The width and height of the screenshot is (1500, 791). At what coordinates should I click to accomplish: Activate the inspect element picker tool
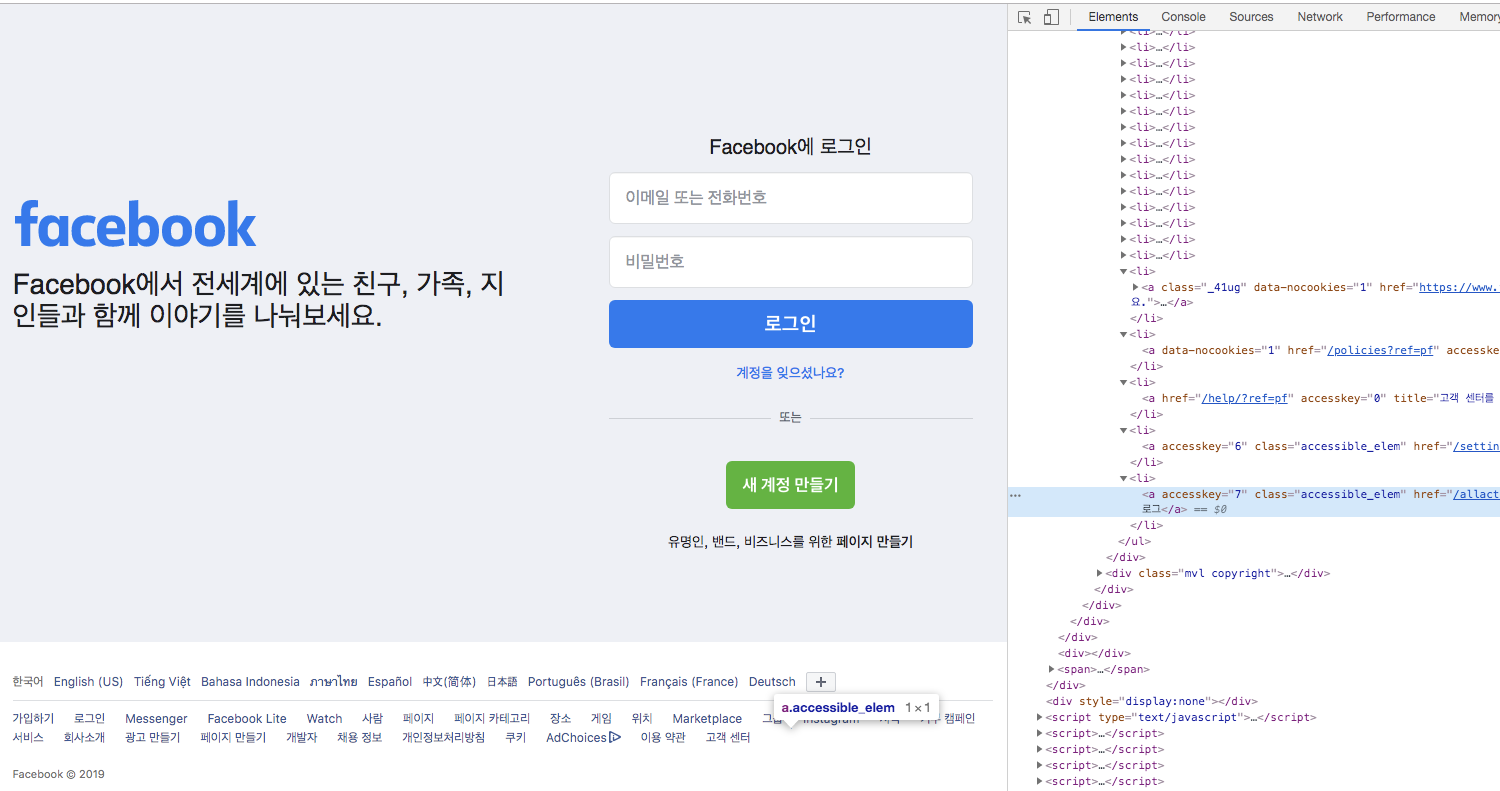pyautogui.click(x=1024, y=17)
